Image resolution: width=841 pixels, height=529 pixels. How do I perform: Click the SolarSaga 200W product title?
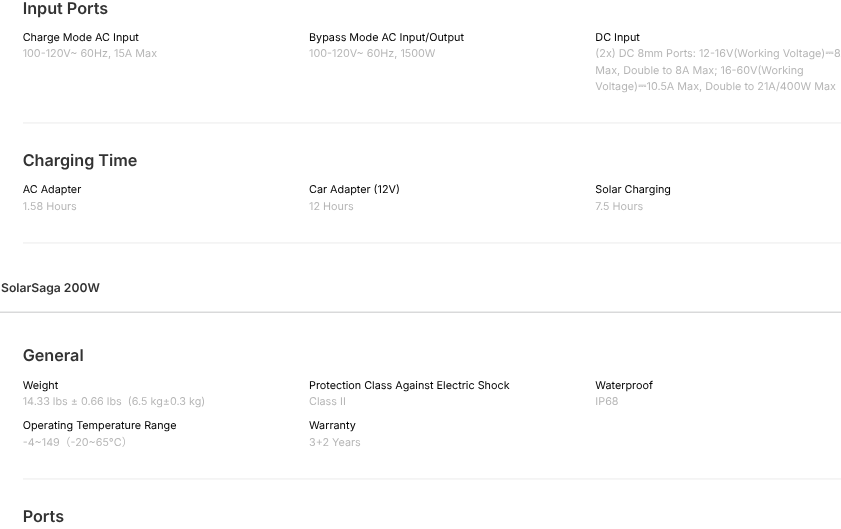[x=50, y=288]
